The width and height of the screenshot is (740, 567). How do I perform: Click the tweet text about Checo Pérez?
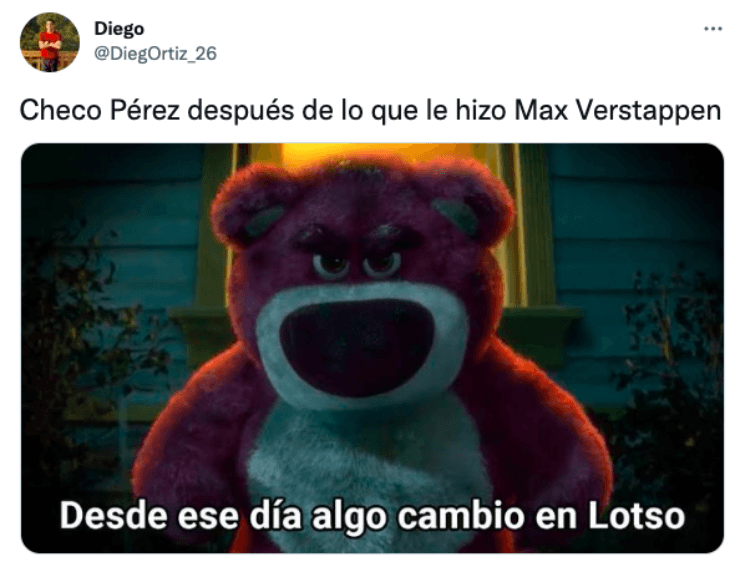click(x=370, y=111)
